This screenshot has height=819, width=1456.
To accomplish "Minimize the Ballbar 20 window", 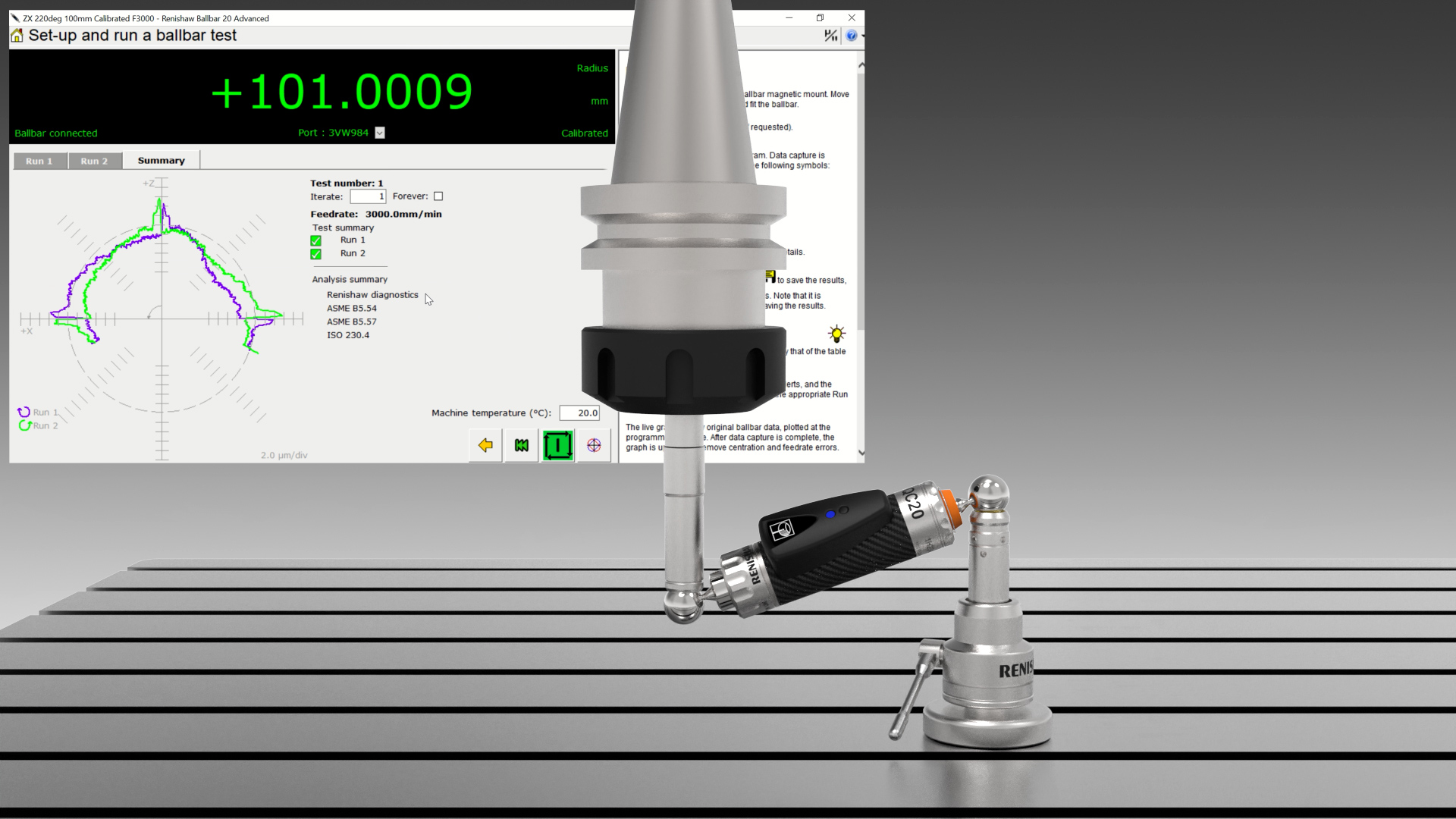I will tap(789, 18).
